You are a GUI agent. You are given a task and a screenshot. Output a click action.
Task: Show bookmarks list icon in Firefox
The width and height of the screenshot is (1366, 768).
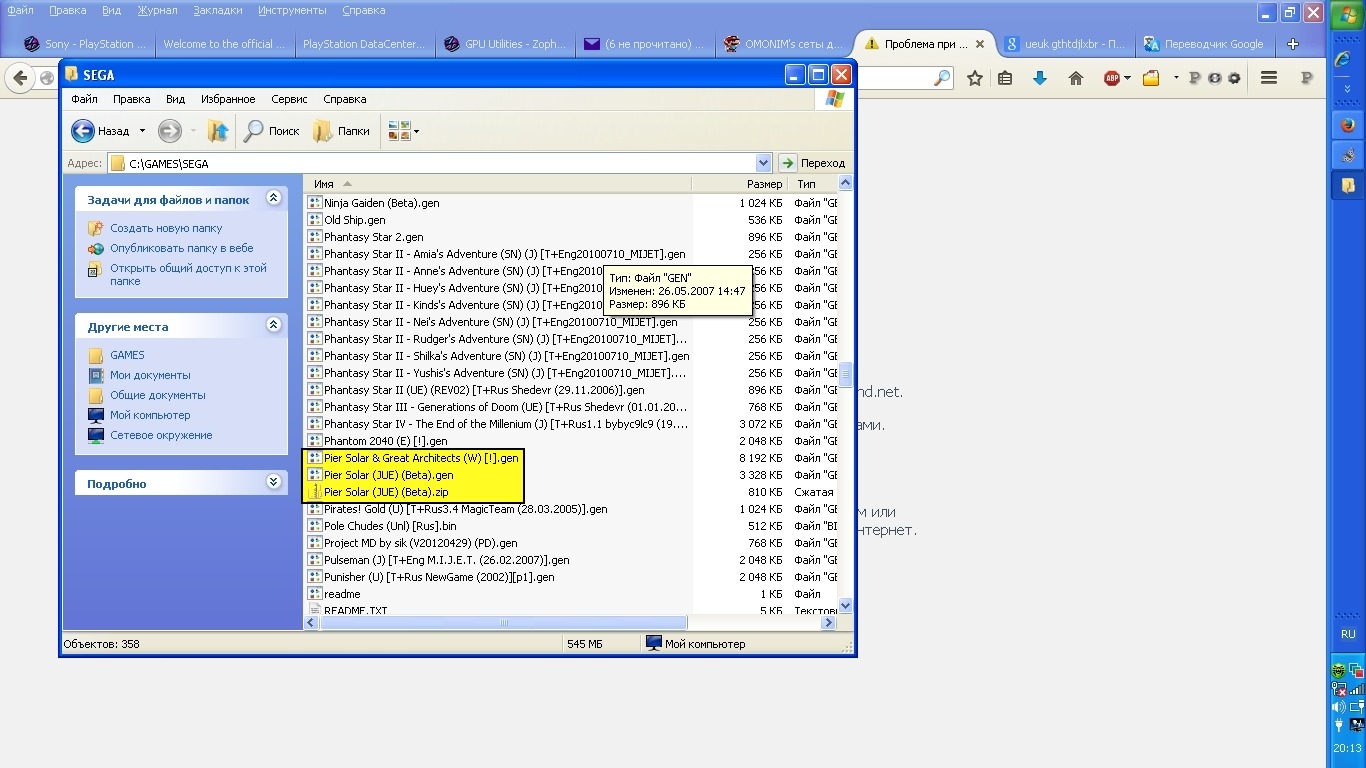1006,78
